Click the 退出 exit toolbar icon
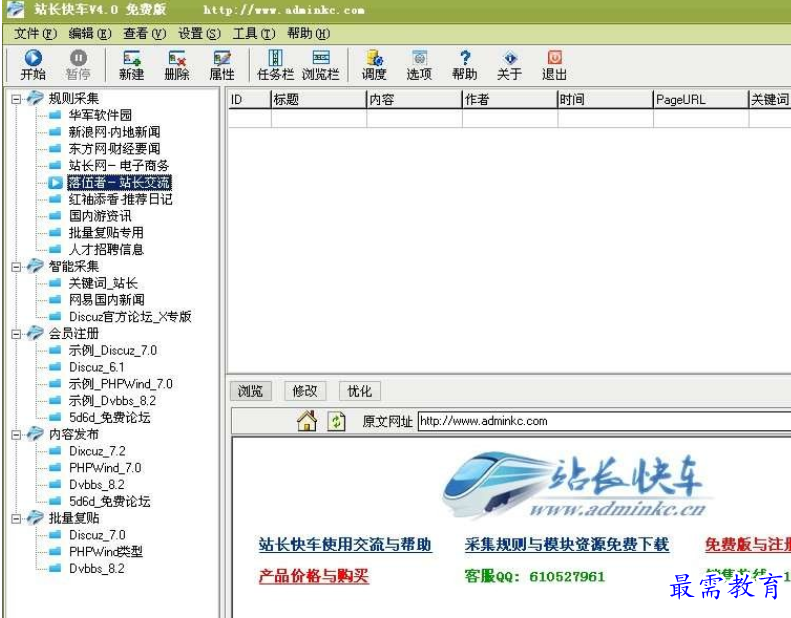 click(554, 58)
